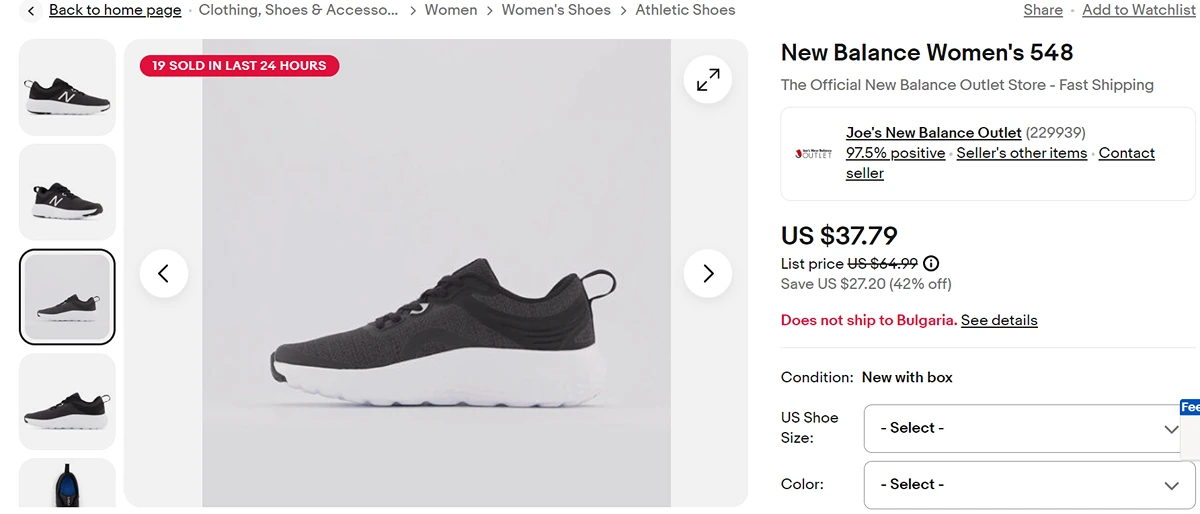Click the previous image arrow
1200x514 pixels.
[x=164, y=273]
